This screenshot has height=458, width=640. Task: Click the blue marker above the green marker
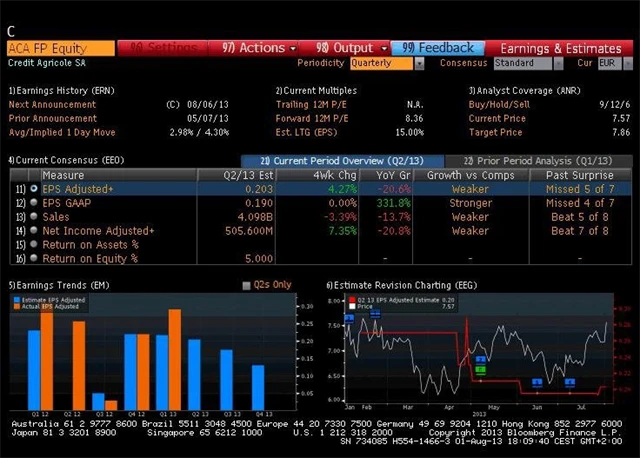coord(481,360)
